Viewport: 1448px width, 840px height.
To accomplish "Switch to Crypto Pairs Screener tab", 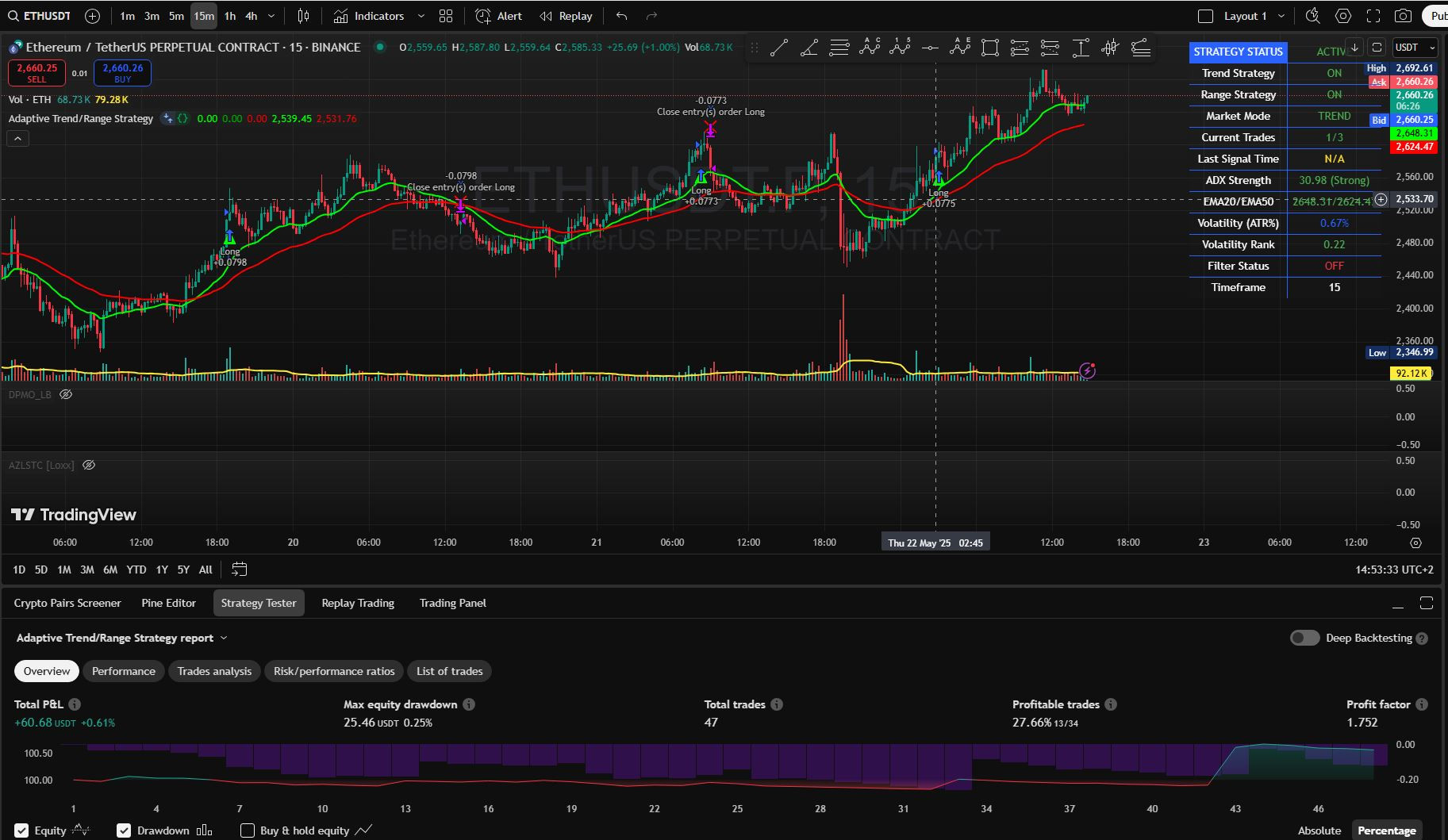I will (67, 603).
